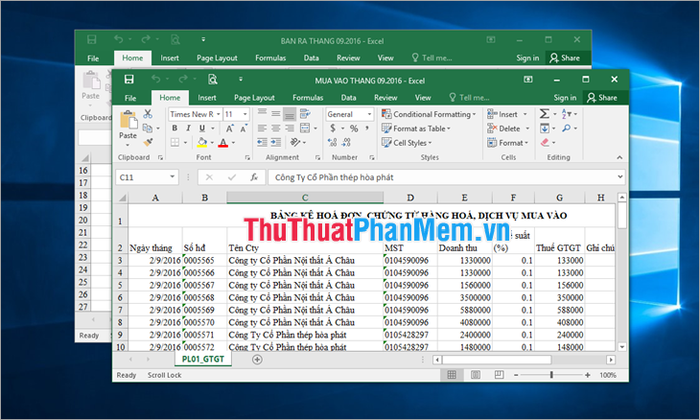This screenshot has height=420, width=700.
Task: Apply percent style format
Action: click(354, 129)
